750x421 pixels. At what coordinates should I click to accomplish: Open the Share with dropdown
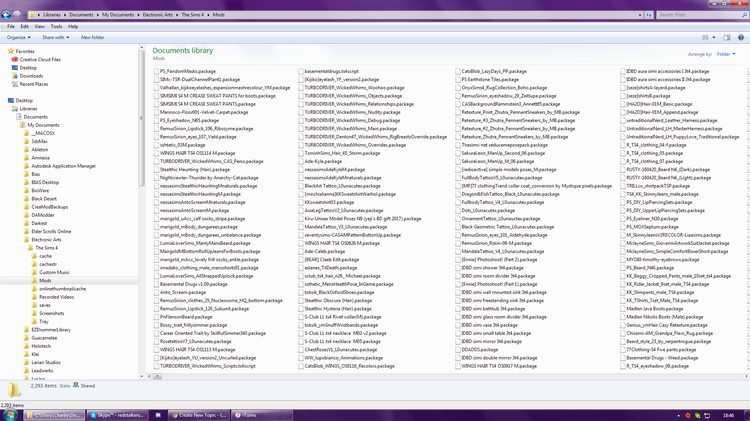point(55,37)
